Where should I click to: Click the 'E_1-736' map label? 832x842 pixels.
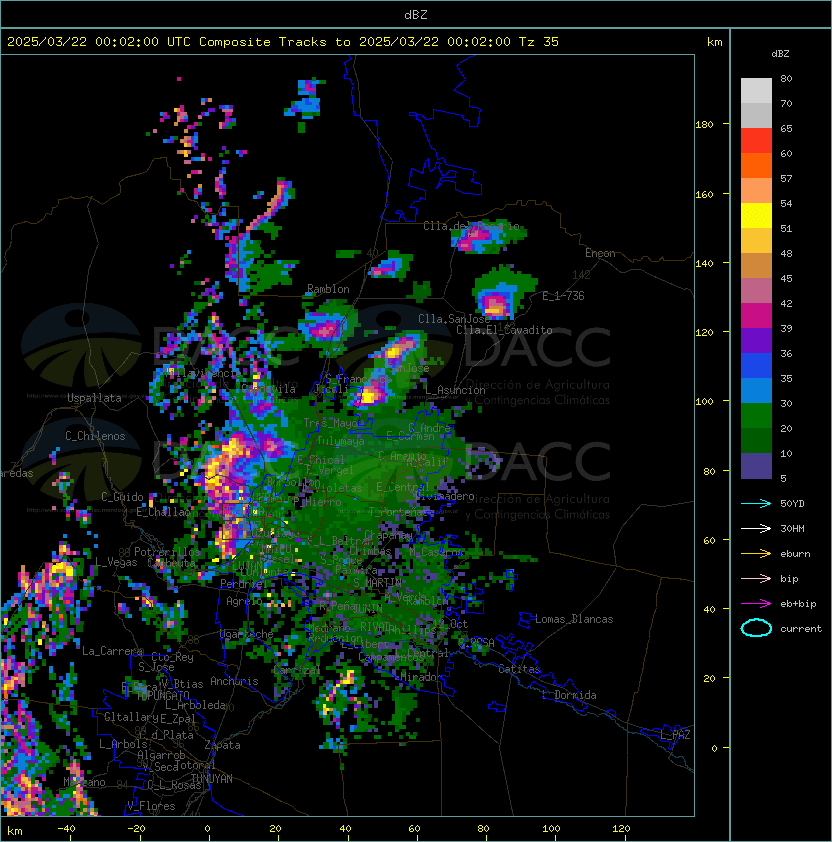563,296
